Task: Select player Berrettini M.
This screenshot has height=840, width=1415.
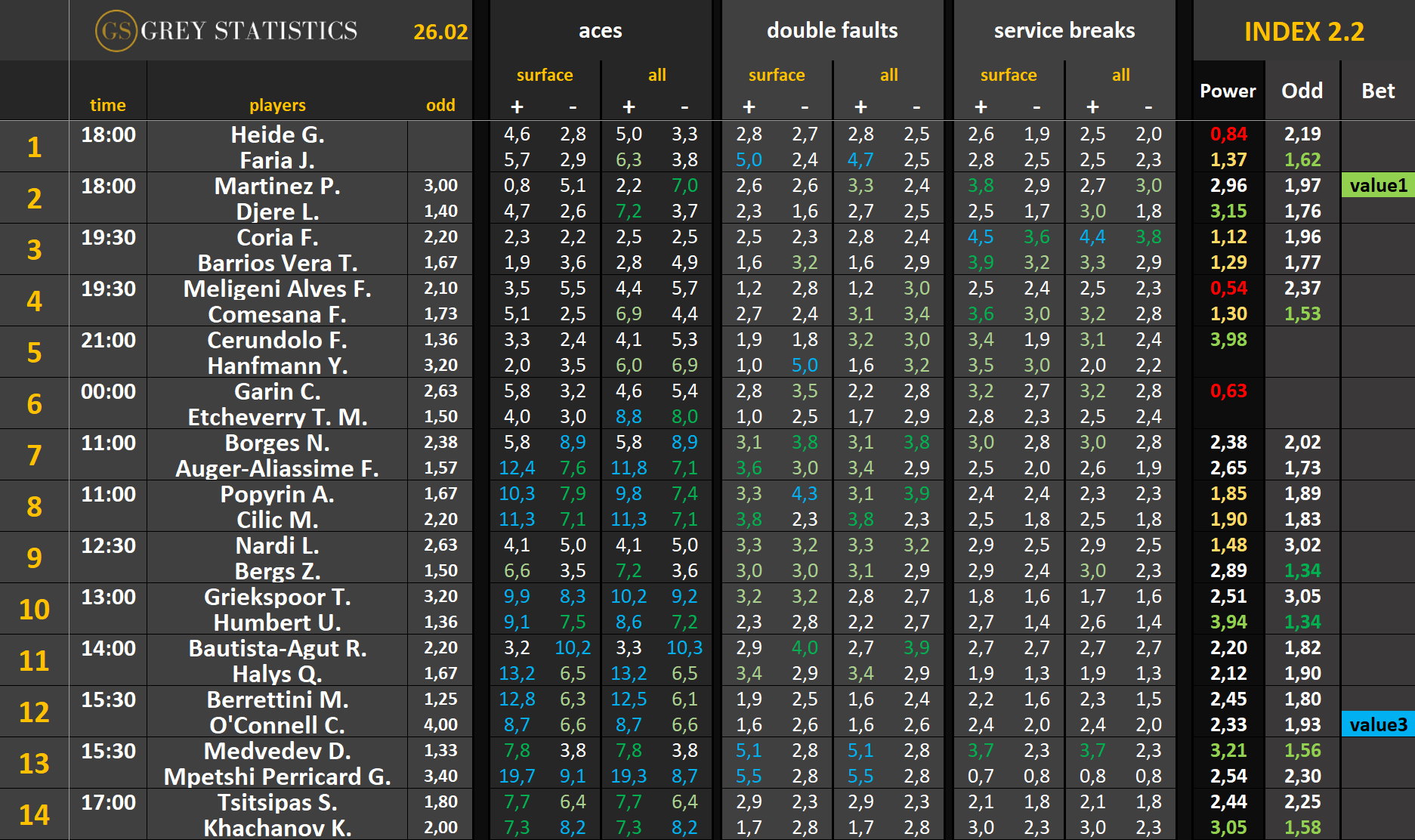Action: tap(277, 699)
